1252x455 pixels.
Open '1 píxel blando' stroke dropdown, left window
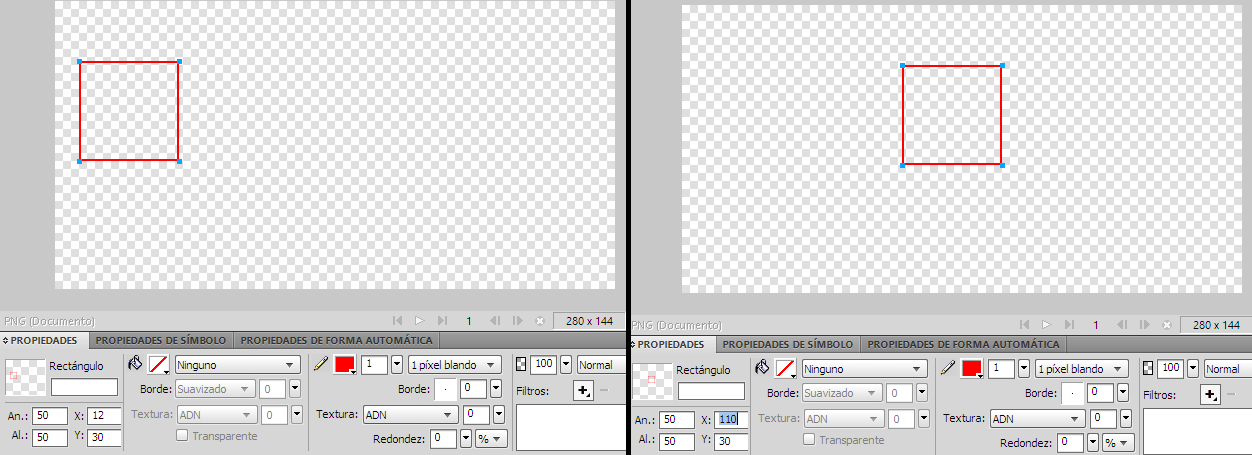(x=455, y=365)
